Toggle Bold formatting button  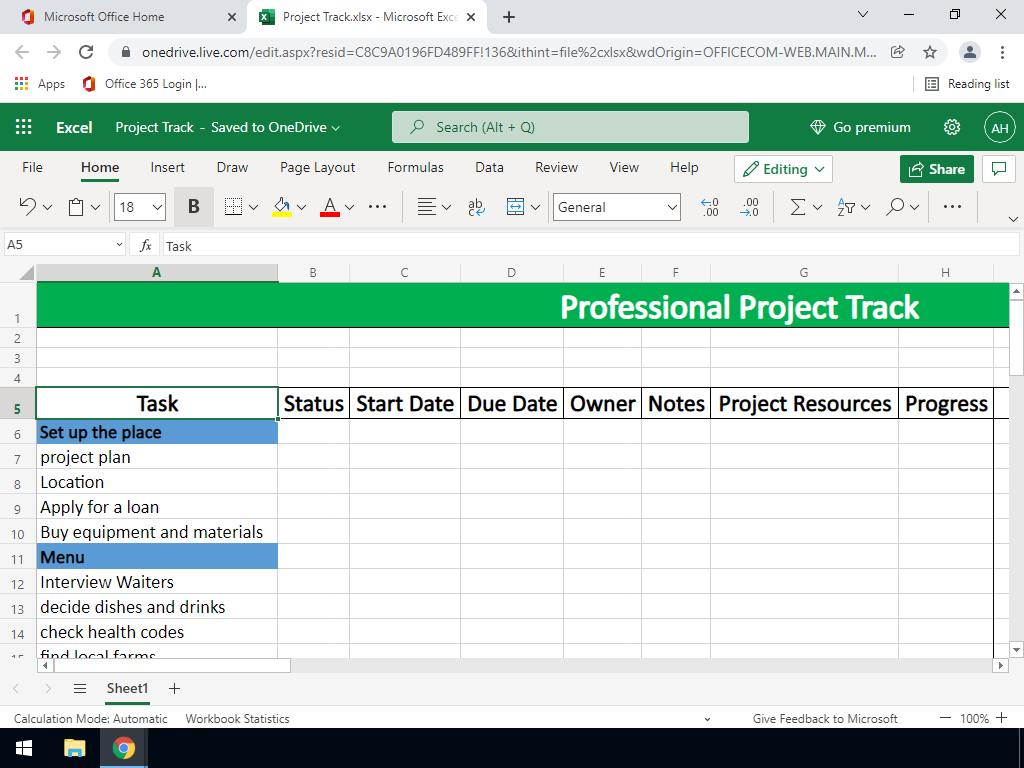193,207
